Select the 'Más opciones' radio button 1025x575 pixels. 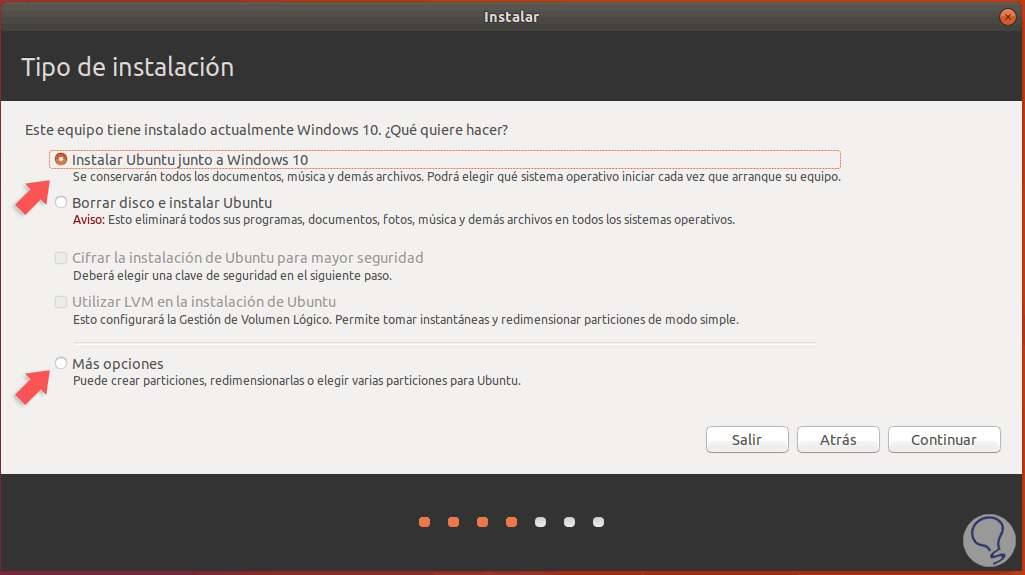tap(61, 363)
